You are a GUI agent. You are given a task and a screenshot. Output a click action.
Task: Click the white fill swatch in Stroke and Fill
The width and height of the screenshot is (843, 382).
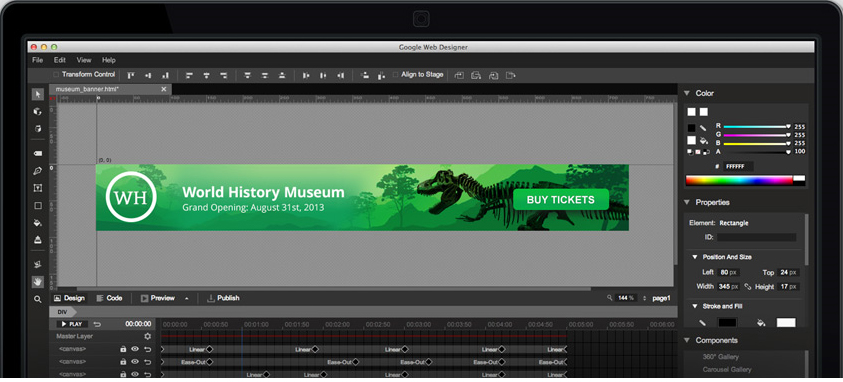click(785, 323)
